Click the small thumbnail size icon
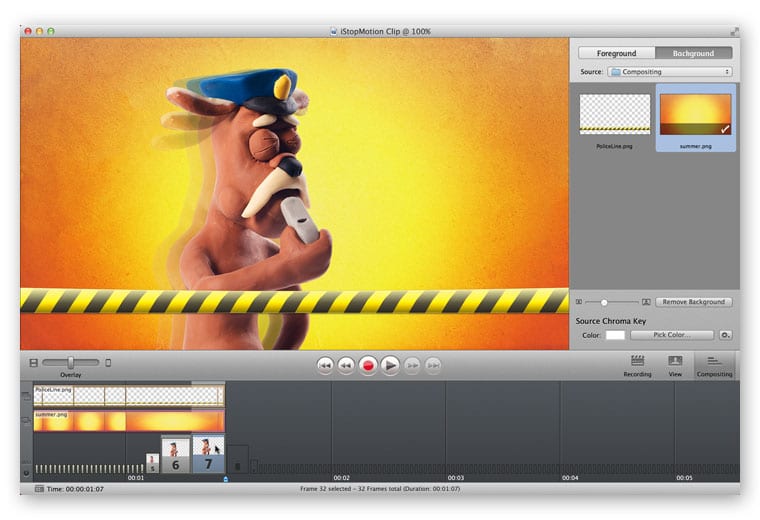The width and height of the screenshot is (760, 520). coord(579,302)
